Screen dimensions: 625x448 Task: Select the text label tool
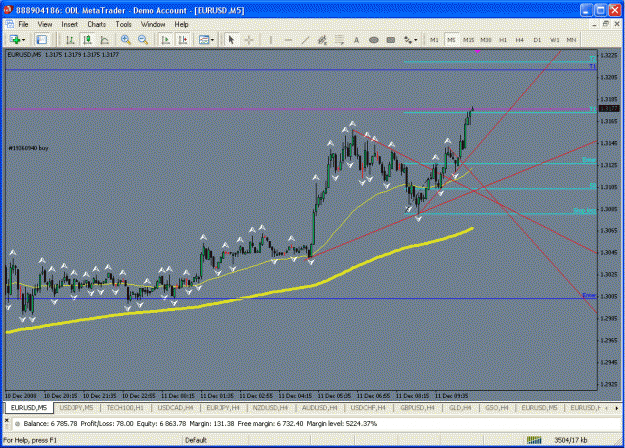coord(391,40)
